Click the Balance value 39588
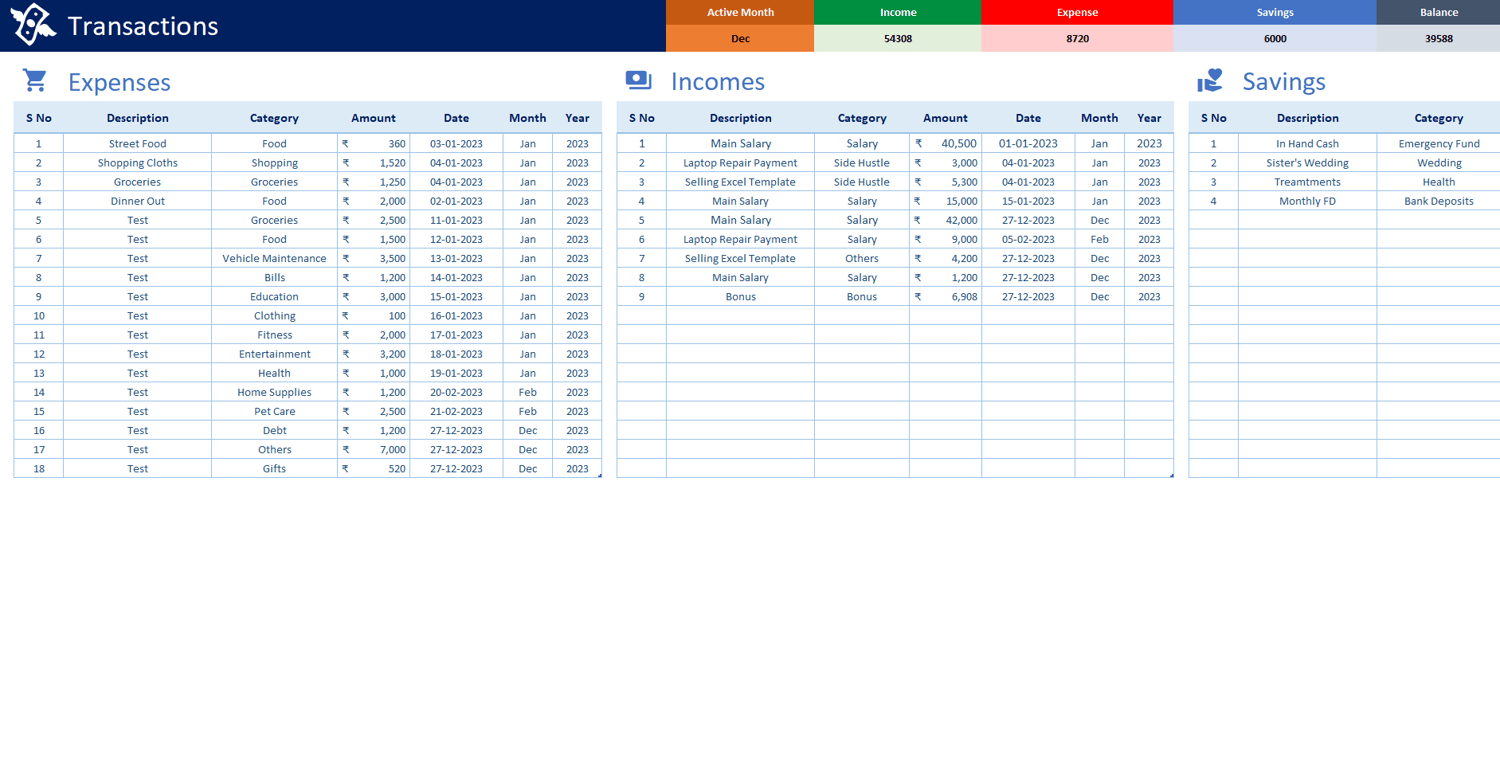This screenshot has width=1500, height=775. [1439, 39]
